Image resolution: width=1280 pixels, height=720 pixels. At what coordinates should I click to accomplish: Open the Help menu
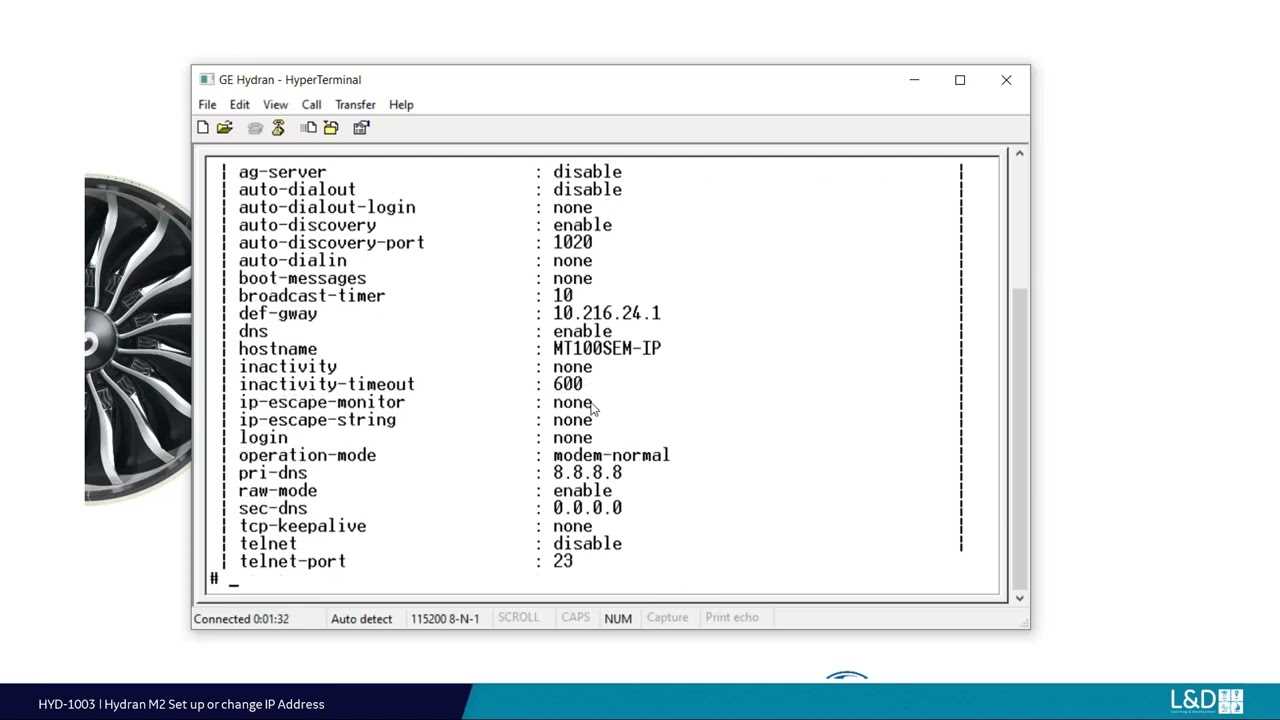401,105
